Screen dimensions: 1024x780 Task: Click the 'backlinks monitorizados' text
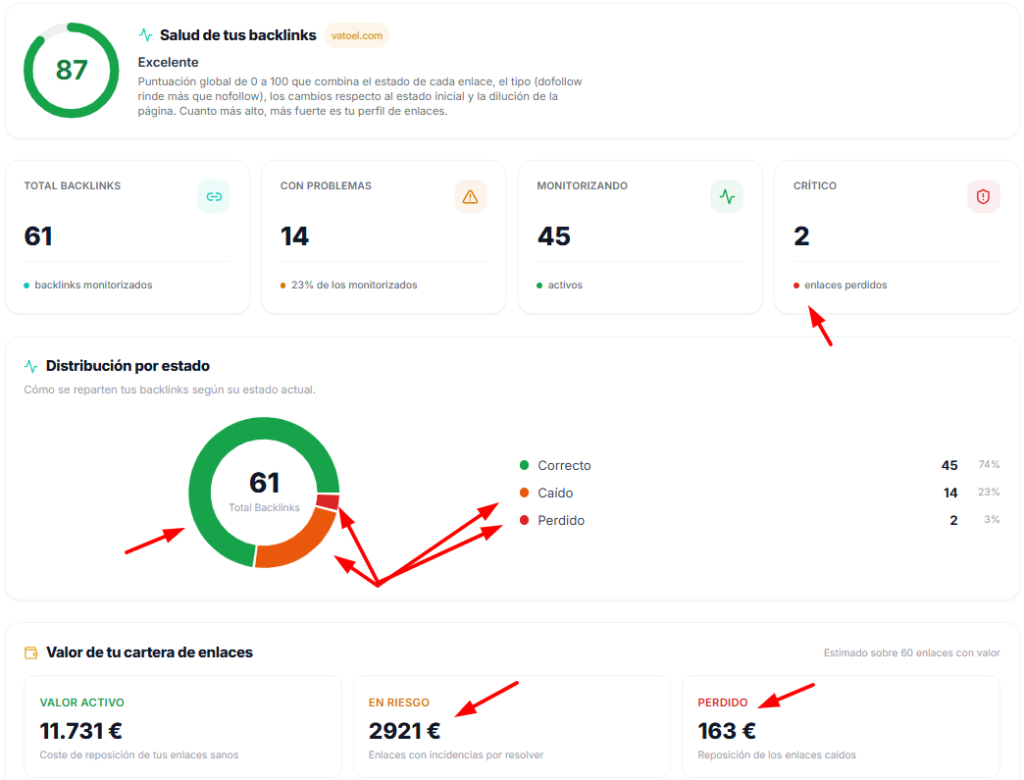click(x=93, y=285)
